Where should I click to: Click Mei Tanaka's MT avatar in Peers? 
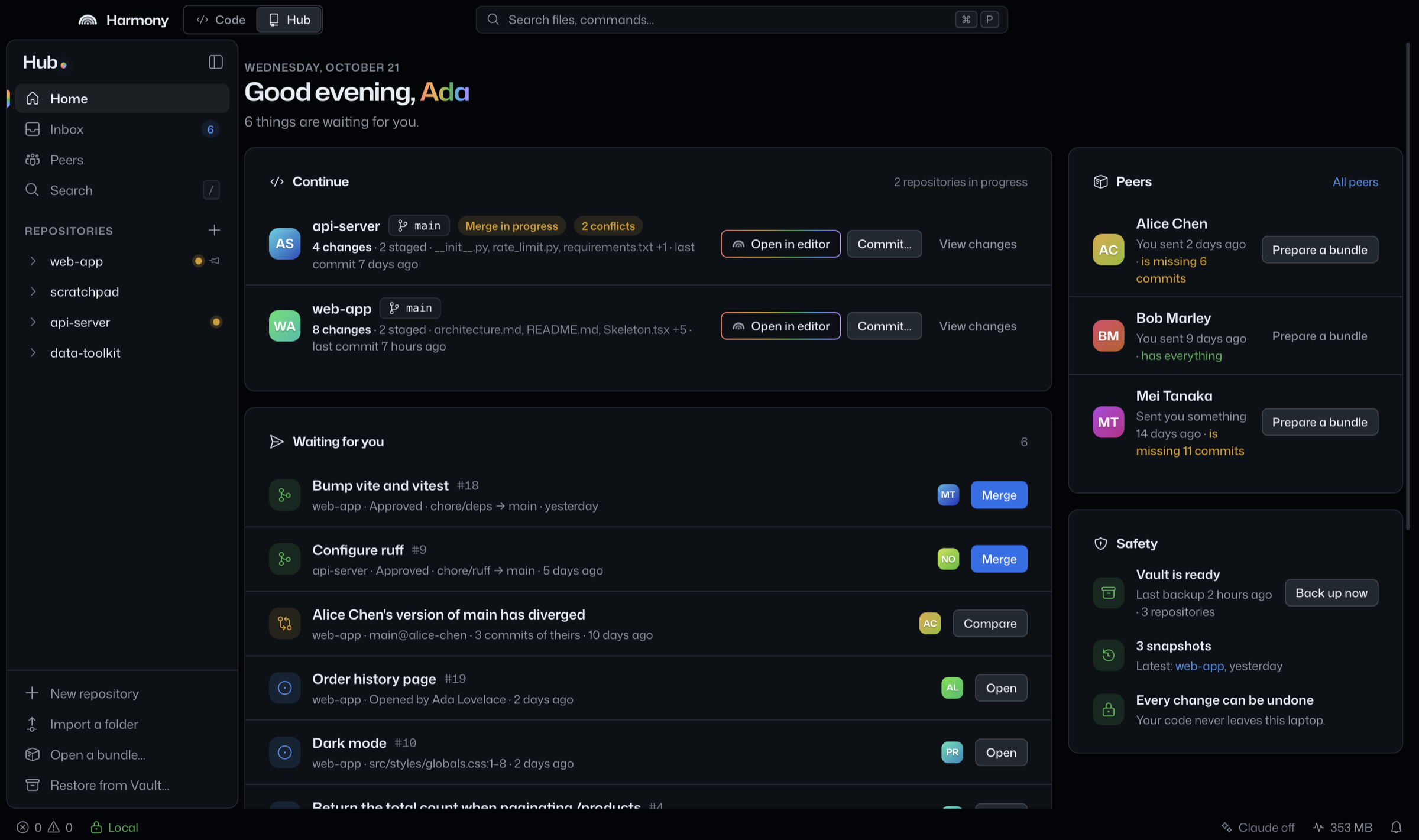pyautogui.click(x=1108, y=422)
